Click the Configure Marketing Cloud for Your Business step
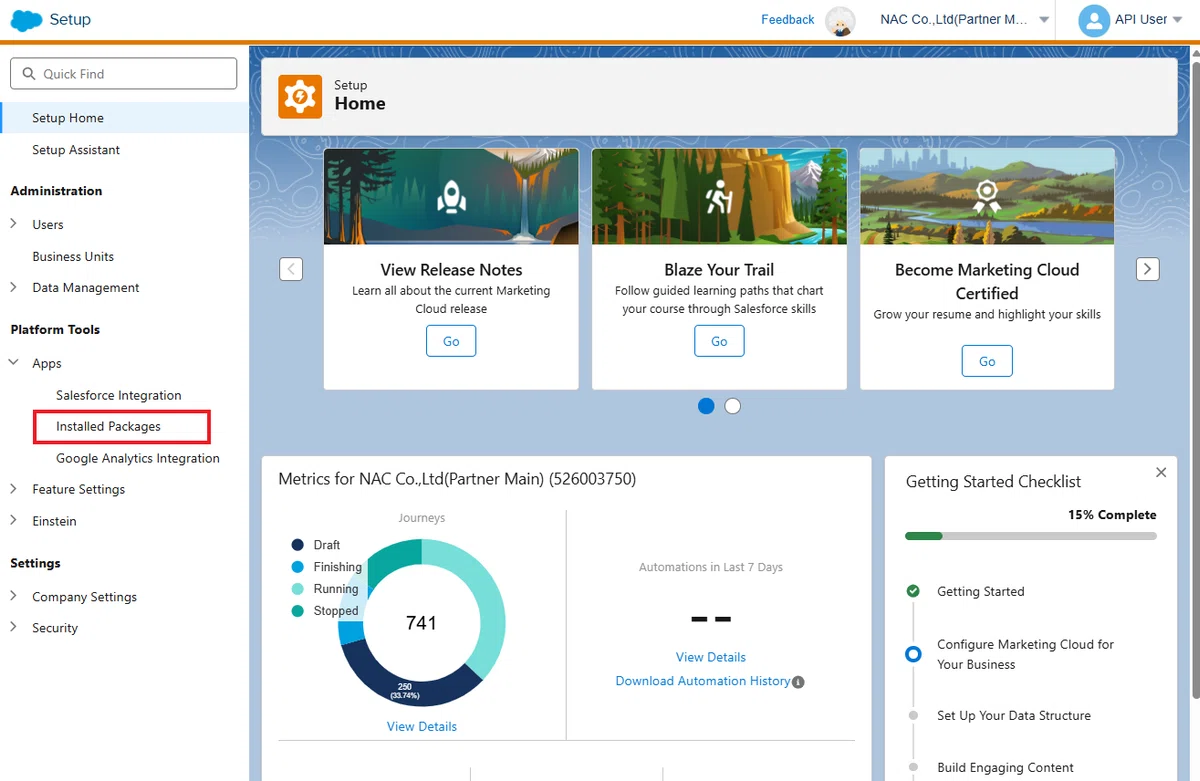1200x781 pixels. coord(1025,654)
